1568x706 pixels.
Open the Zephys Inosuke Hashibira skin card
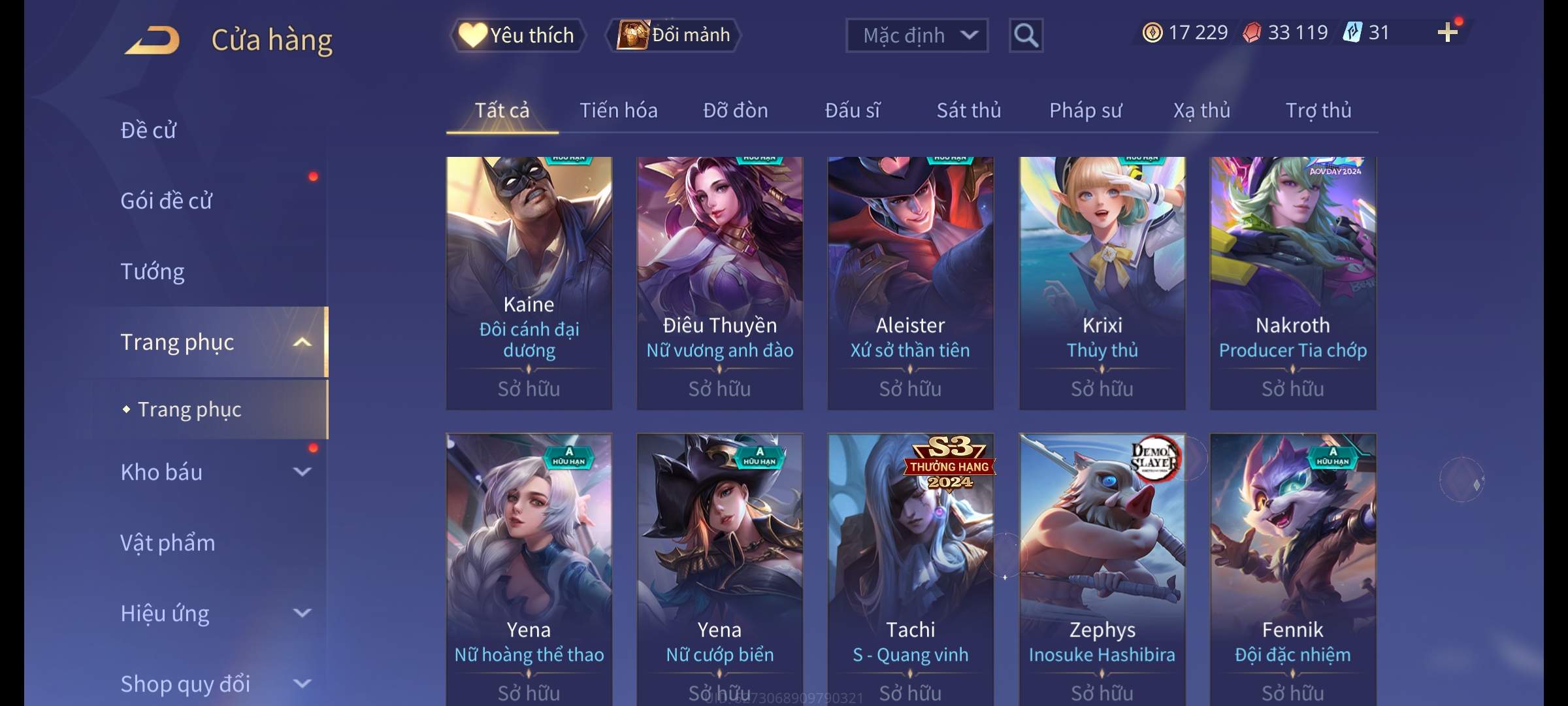[1102, 569]
